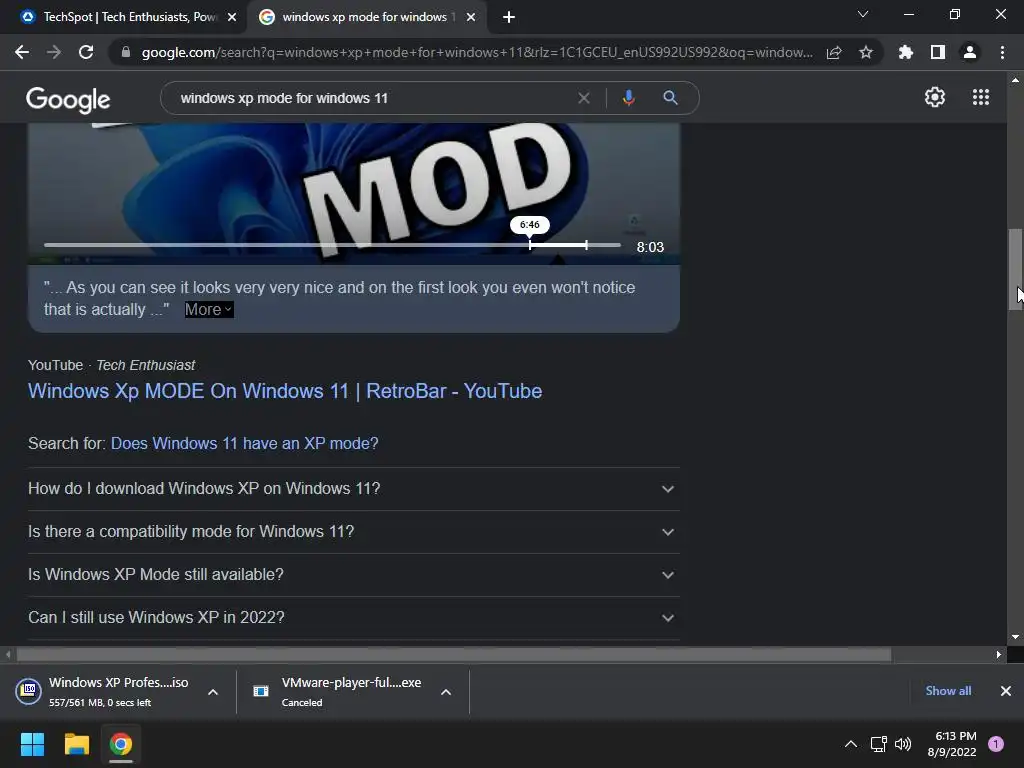1024x768 pixels.
Task: Click the scroll right arrow
Action: [x=999, y=654]
